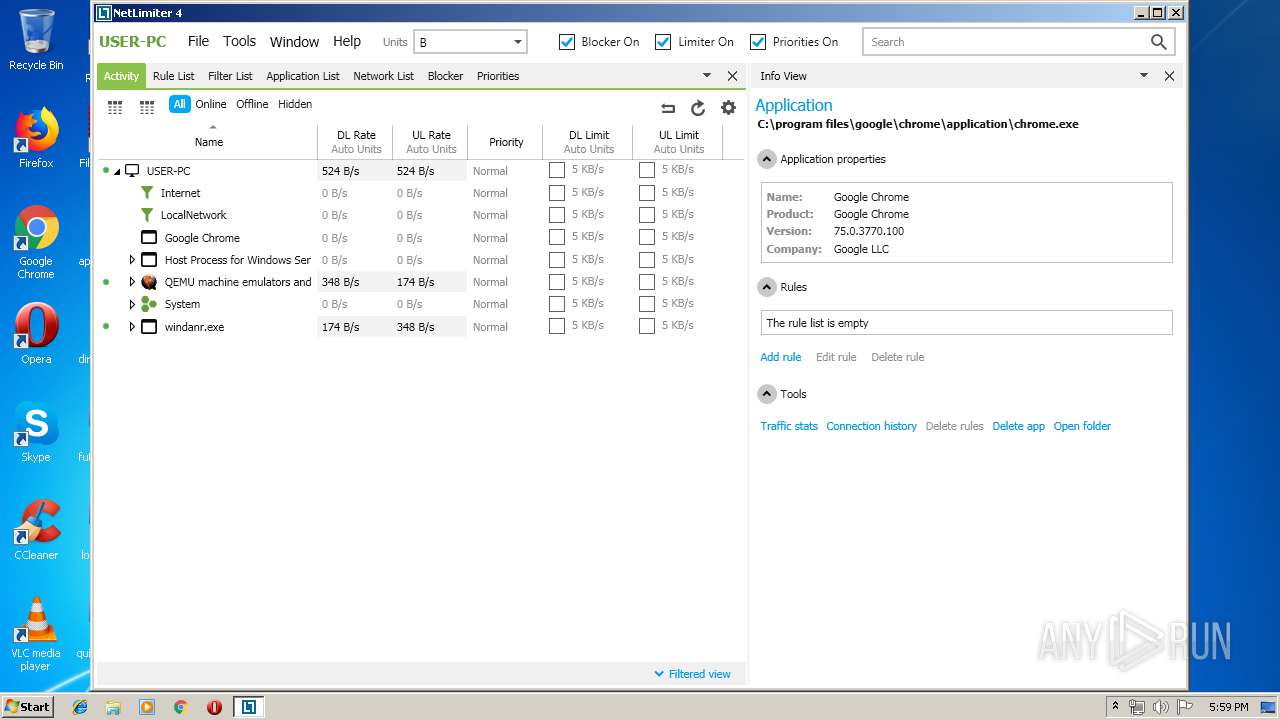This screenshot has width=1280, height=720.
Task: Expand the System tree node
Action: pos(132,304)
